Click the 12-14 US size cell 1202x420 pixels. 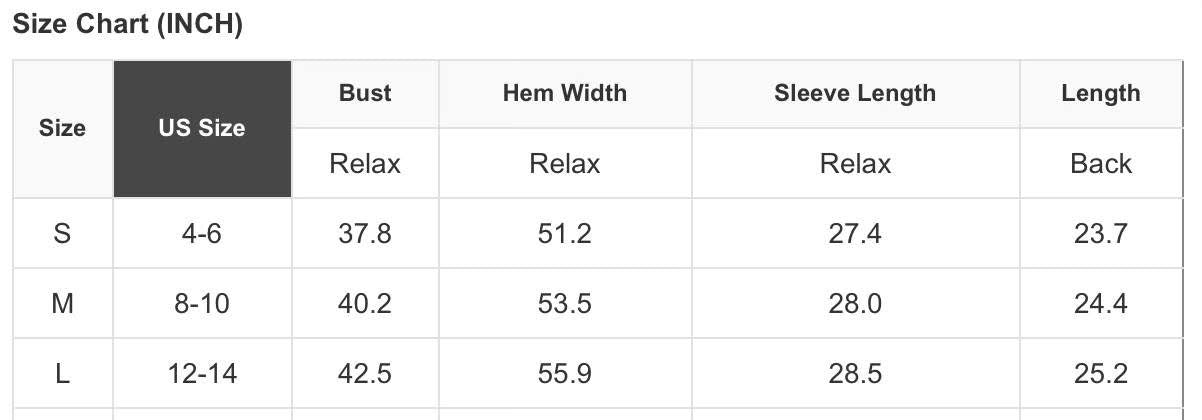pyautogui.click(x=202, y=374)
